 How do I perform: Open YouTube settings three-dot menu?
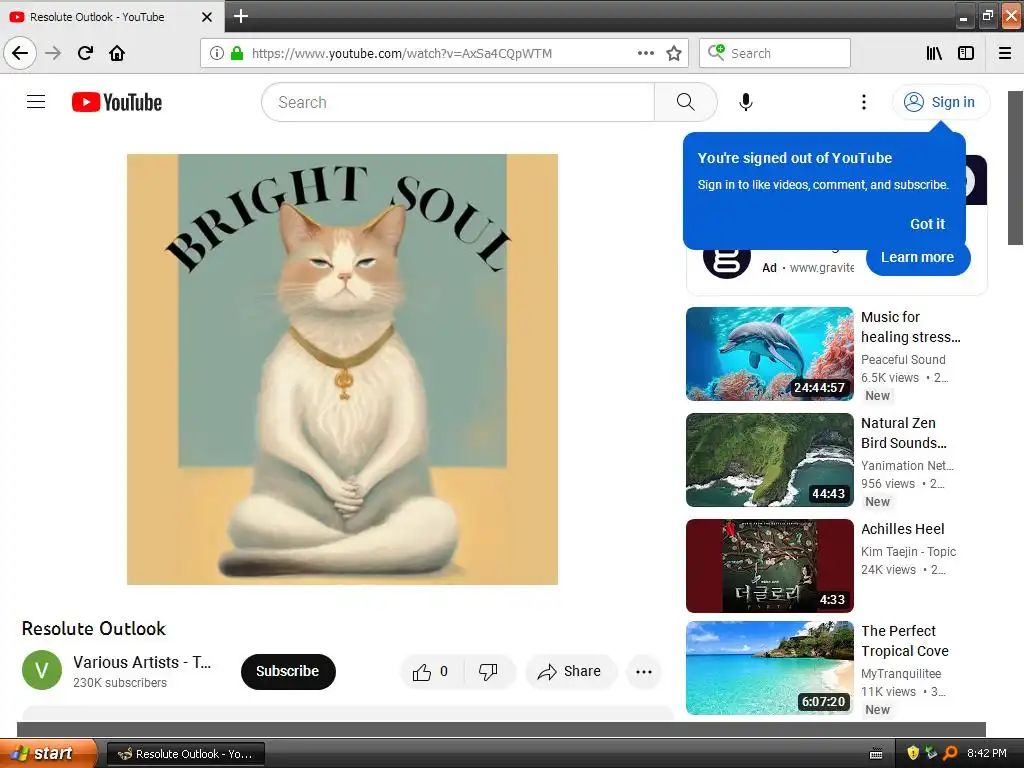[x=863, y=102]
